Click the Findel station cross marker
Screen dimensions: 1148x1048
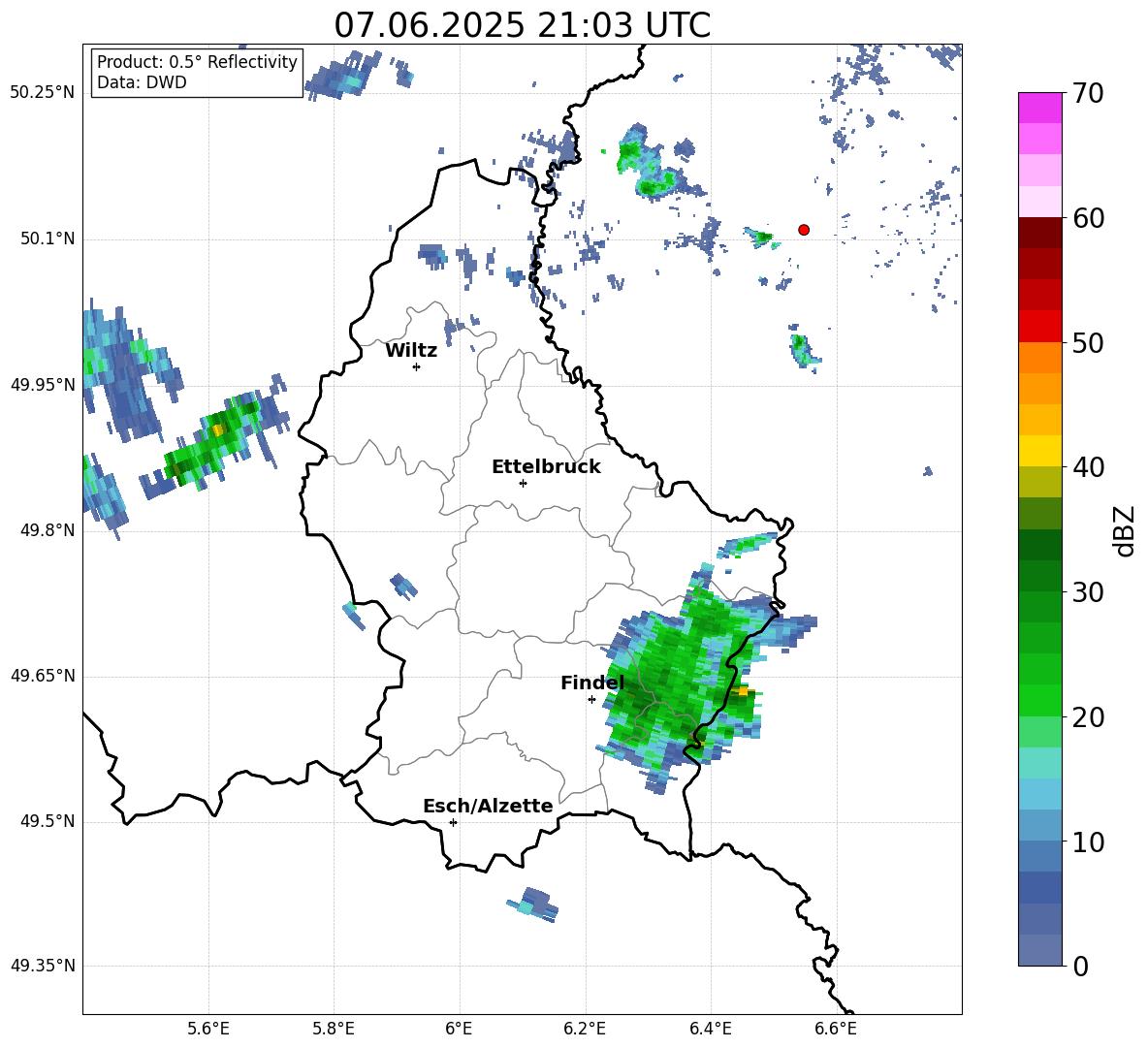tap(591, 700)
